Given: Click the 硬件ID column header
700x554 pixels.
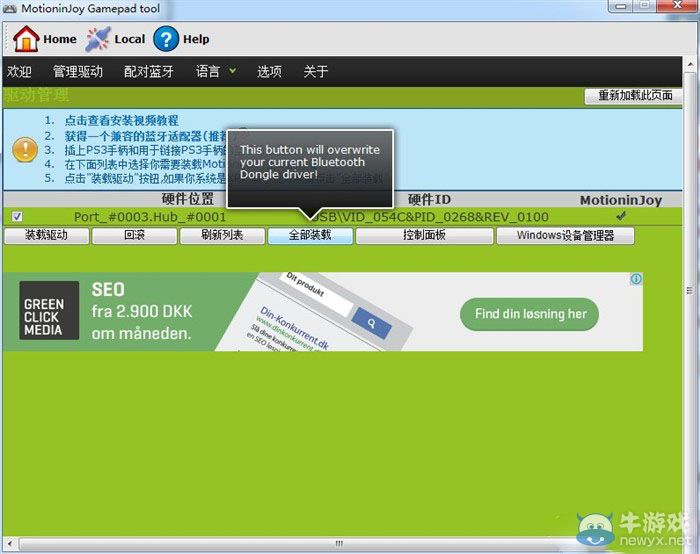Looking at the screenshot, I should point(429,200).
